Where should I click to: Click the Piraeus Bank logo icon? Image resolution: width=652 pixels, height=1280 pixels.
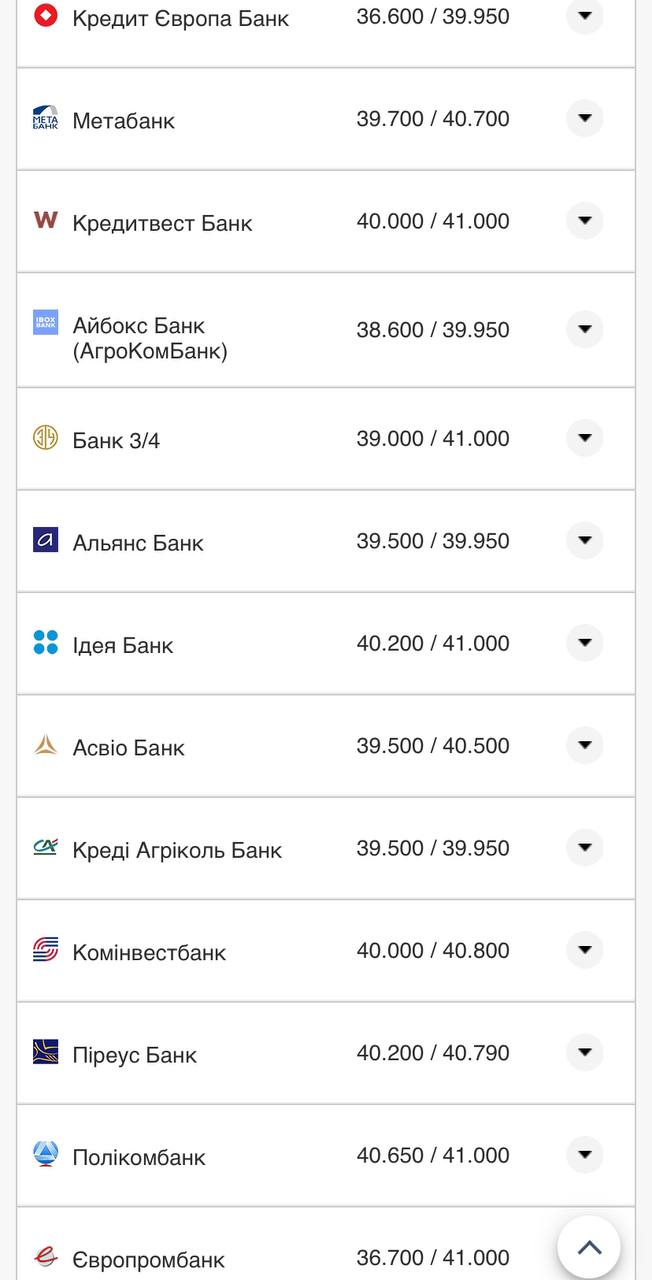pyautogui.click(x=45, y=1052)
